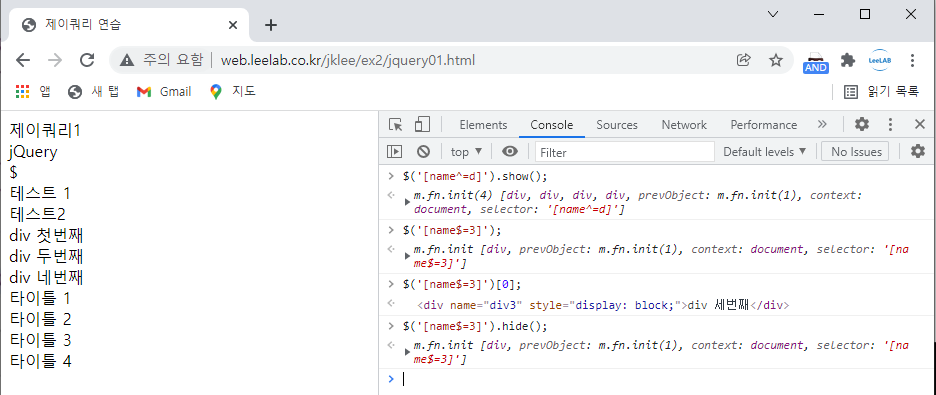The height and width of the screenshot is (395, 936).
Task: Click the No Issues button
Action: (855, 152)
